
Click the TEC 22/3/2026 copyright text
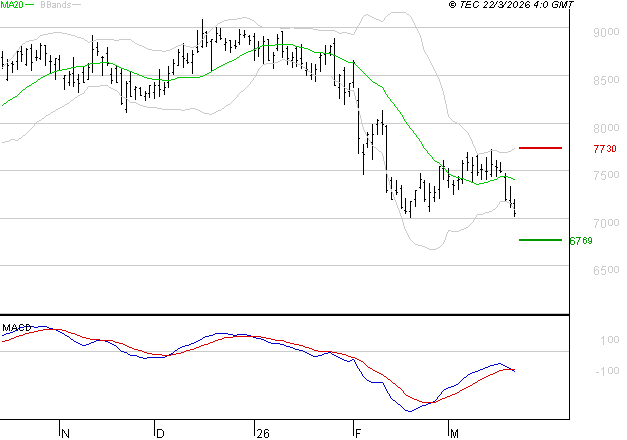[511, 5]
